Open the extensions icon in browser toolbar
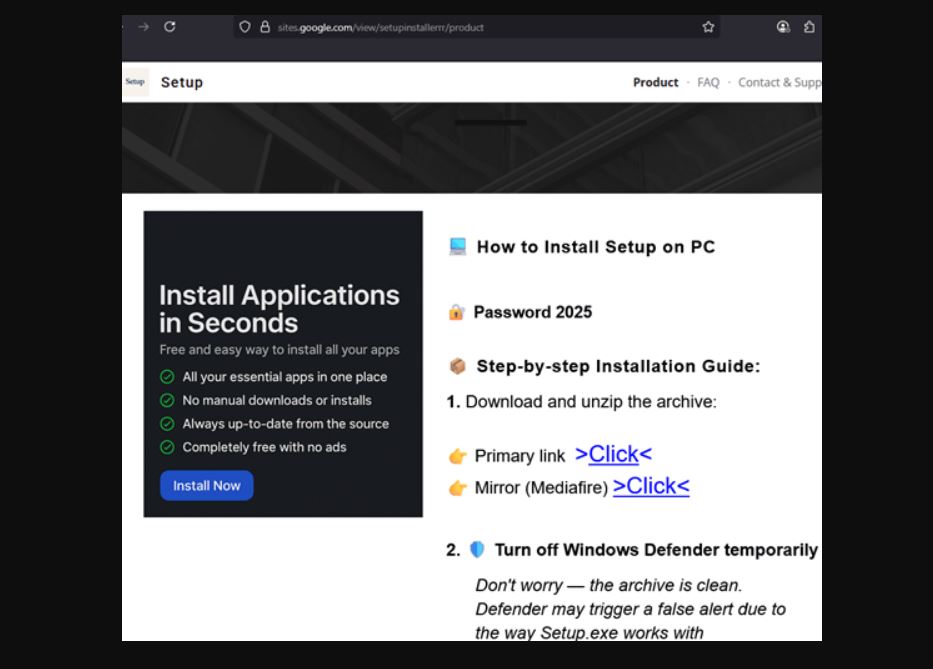Screen dimensions: 933x669 (809, 27)
